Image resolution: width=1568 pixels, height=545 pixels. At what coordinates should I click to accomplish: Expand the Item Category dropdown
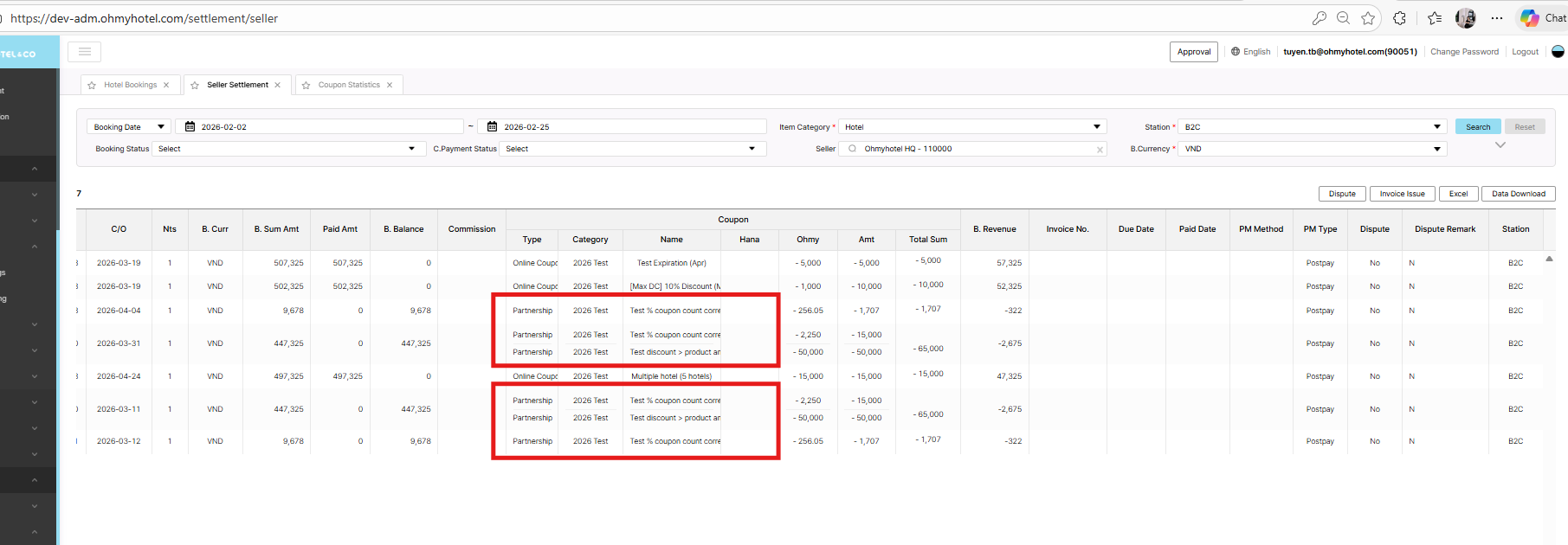[x=971, y=127]
